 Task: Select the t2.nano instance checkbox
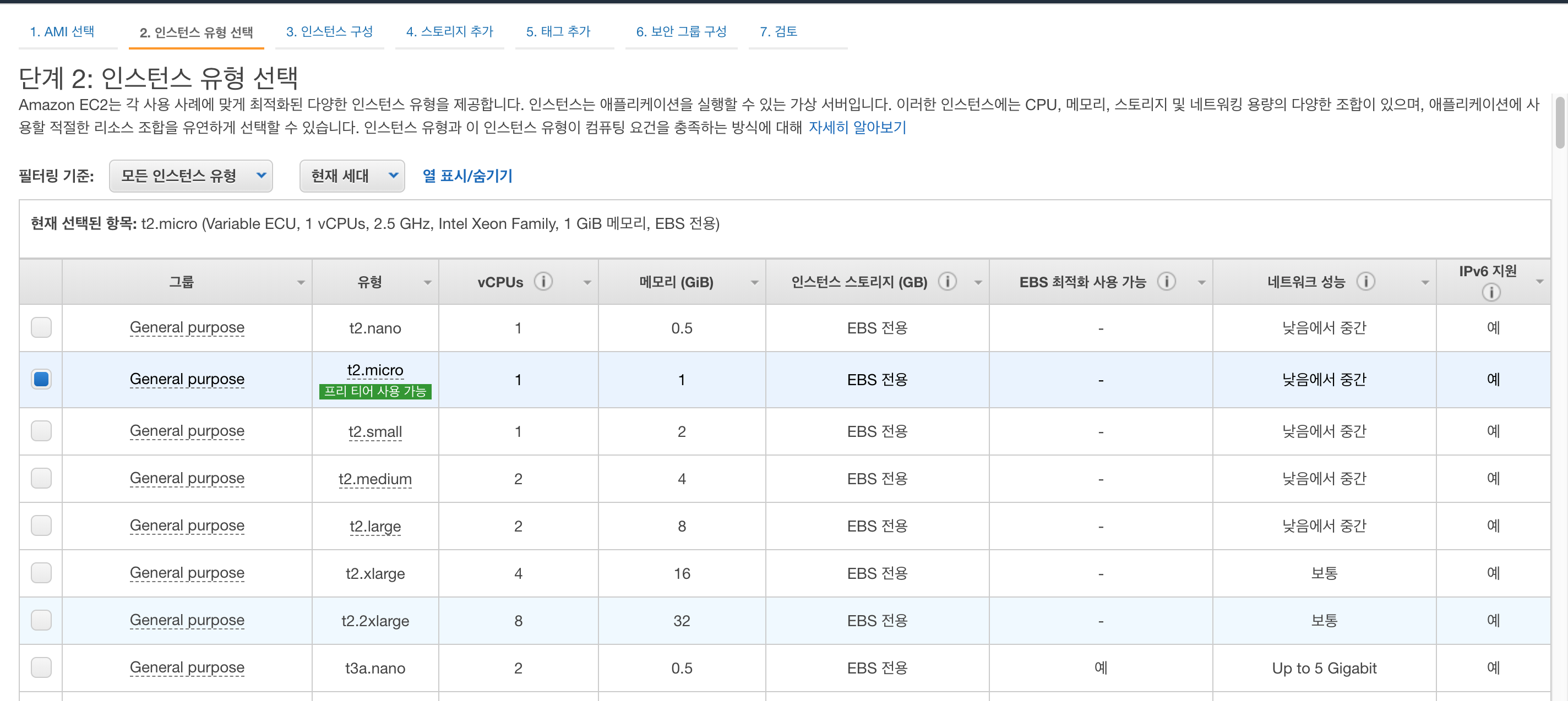(x=41, y=327)
